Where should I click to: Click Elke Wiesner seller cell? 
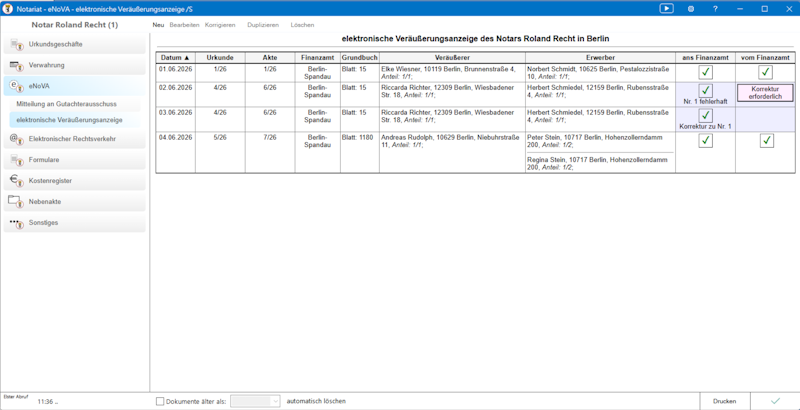click(453, 72)
